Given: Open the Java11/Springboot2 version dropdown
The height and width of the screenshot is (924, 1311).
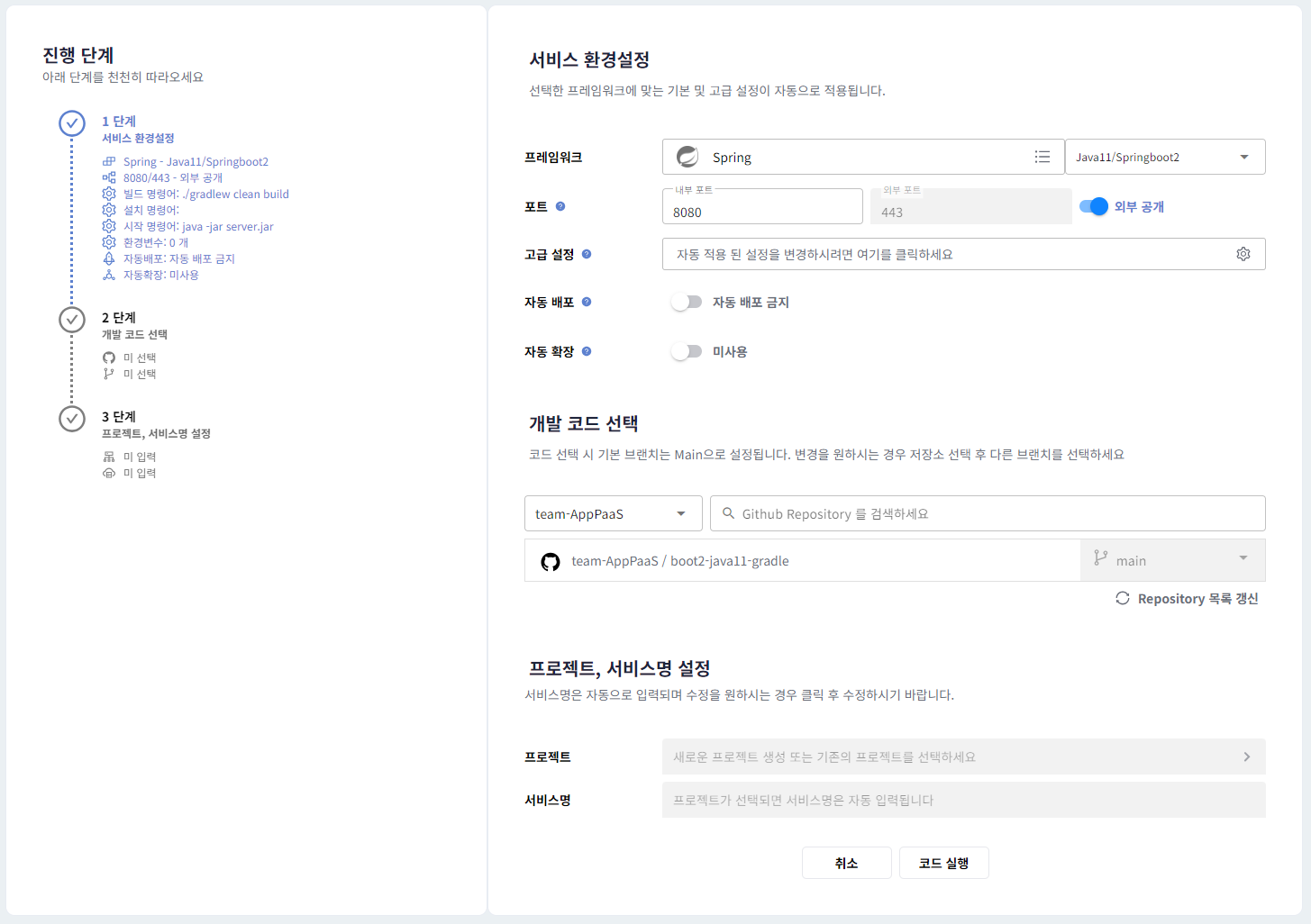Looking at the screenshot, I should click(x=1164, y=157).
